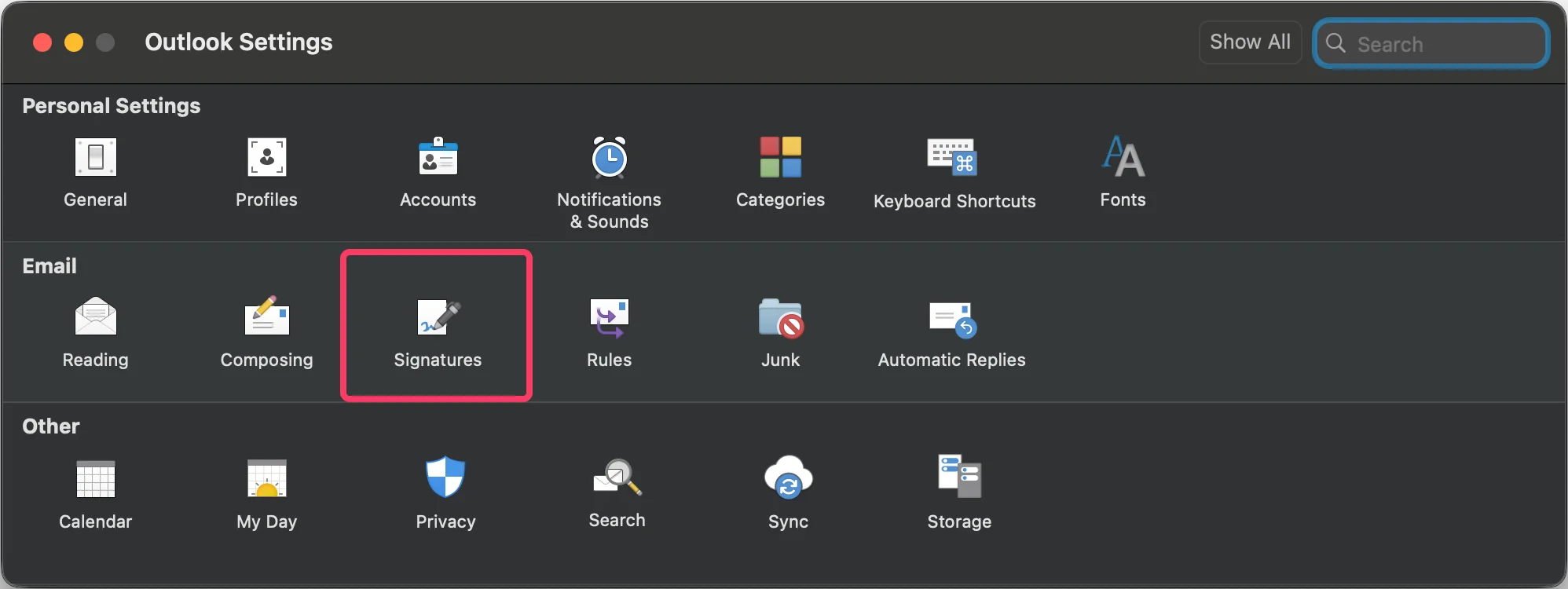Open Keyboard Shortcuts settings
This screenshot has height=589, width=1568.
(954, 173)
